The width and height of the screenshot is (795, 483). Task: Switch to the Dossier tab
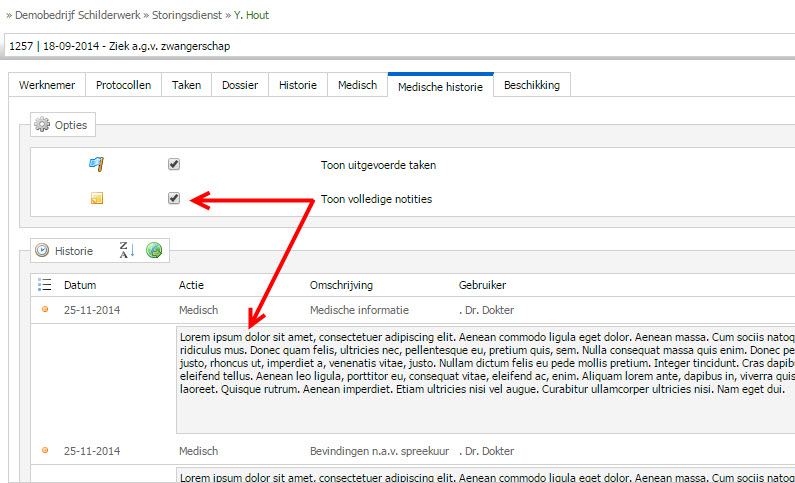tap(240, 85)
